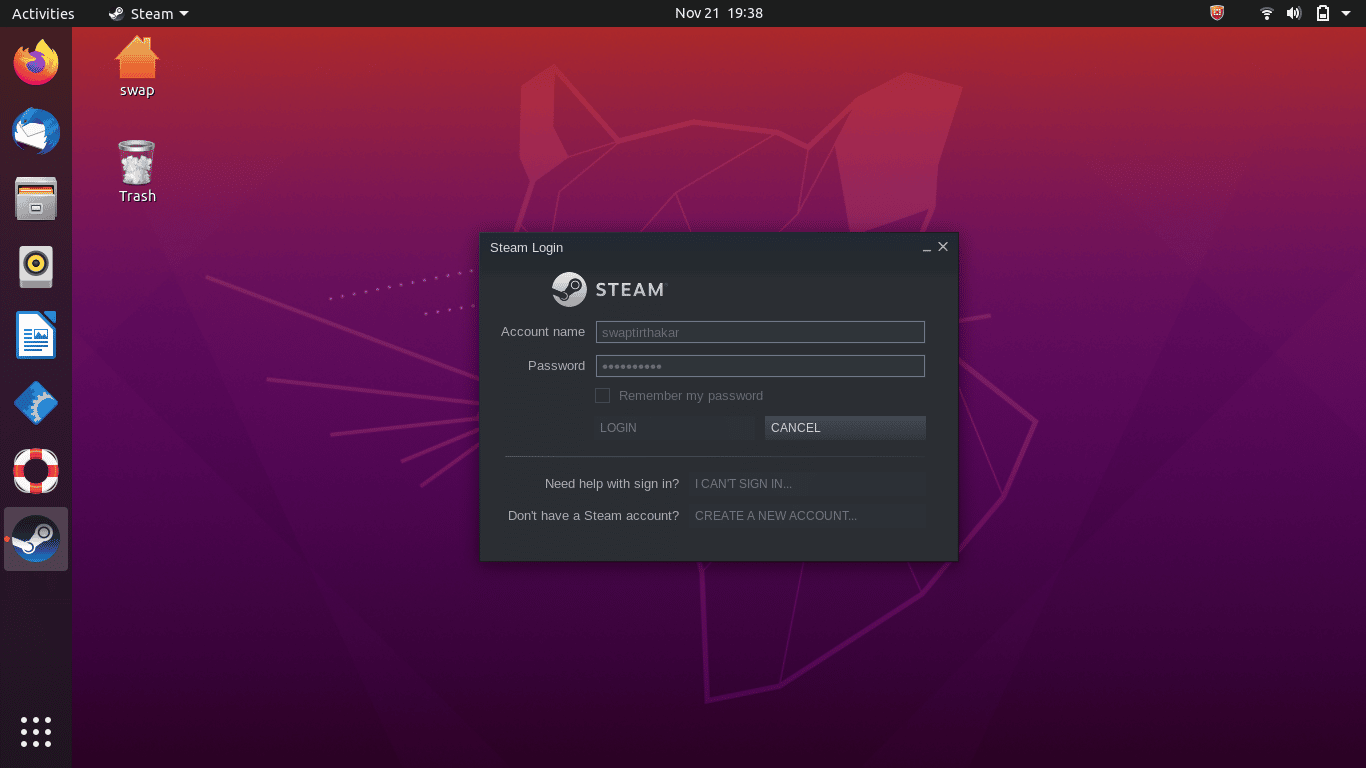The width and height of the screenshot is (1366, 768).
Task: Click 'Don't have a Steam account?' text
Action: (593, 516)
